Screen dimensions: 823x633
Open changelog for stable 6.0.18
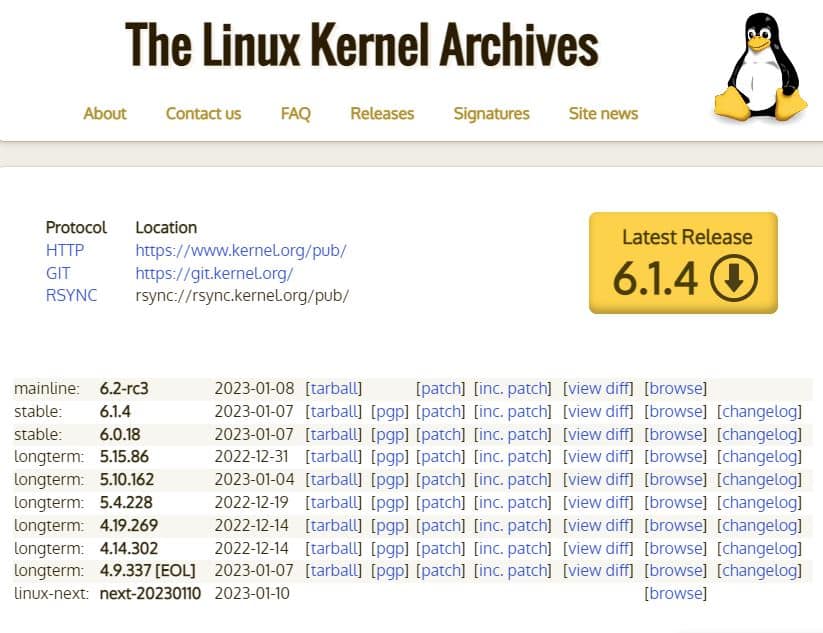coord(759,435)
